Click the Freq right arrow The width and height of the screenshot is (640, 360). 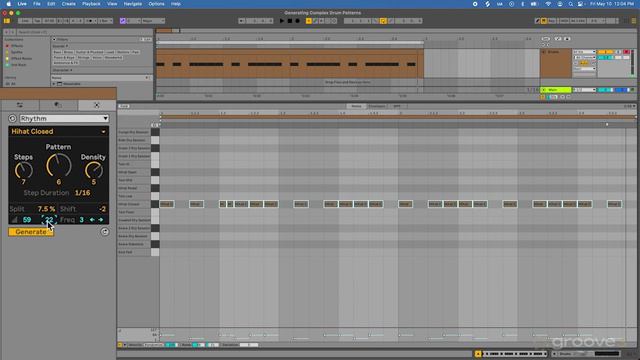pos(101,220)
